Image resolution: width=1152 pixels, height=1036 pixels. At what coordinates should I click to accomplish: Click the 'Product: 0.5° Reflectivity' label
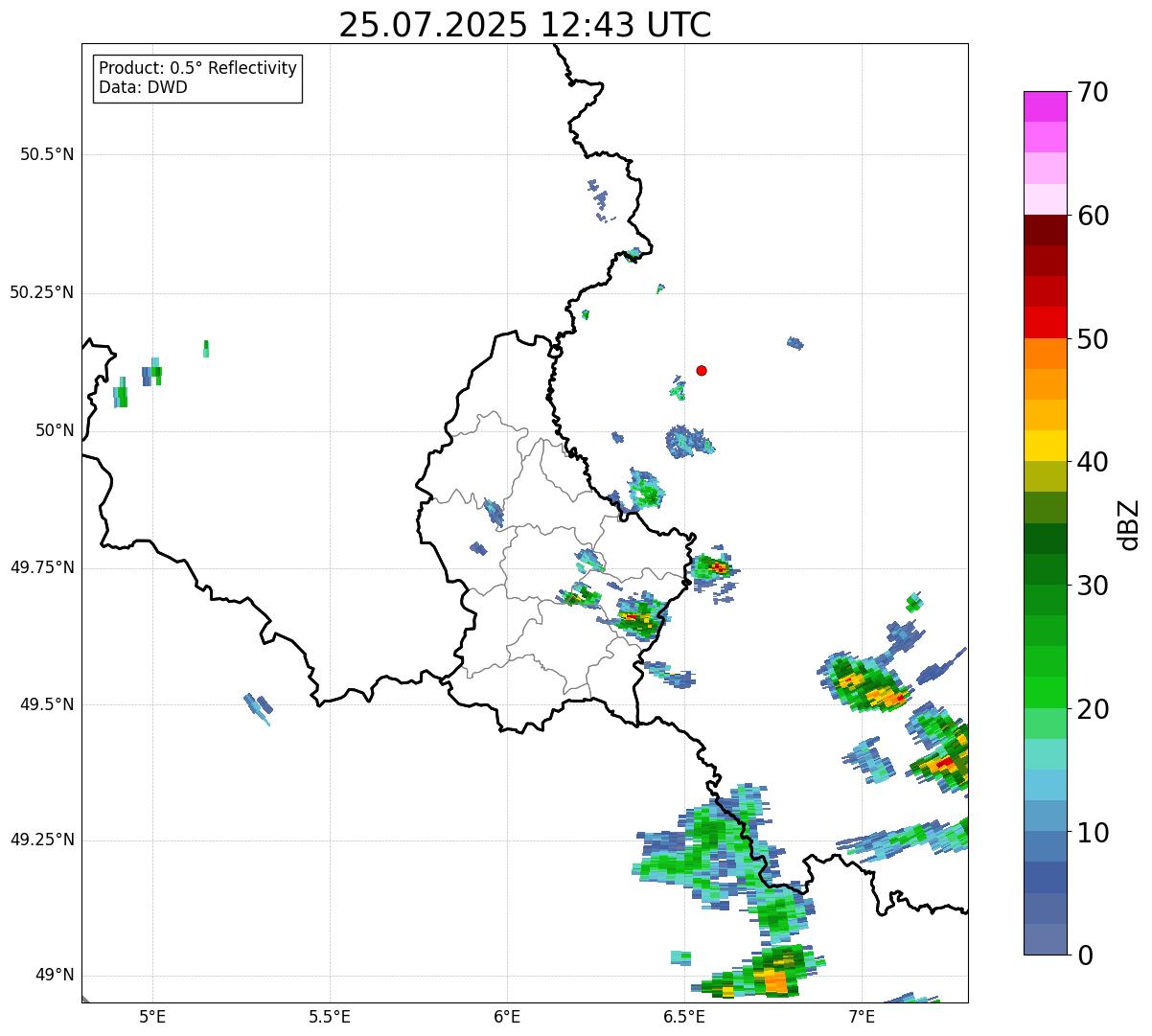[x=198, y=69]
